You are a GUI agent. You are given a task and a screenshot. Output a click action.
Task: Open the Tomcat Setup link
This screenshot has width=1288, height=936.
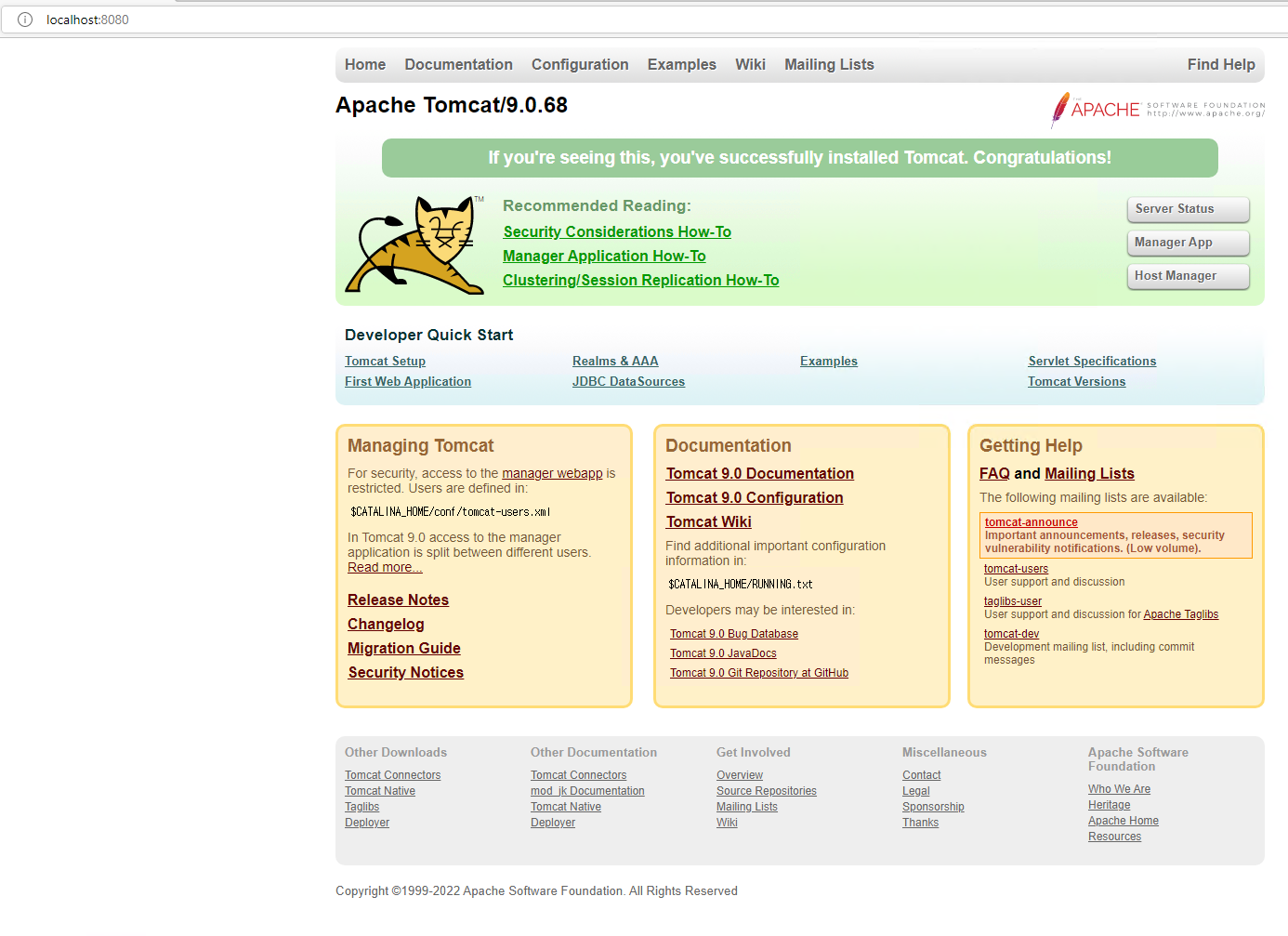(385, 361)
